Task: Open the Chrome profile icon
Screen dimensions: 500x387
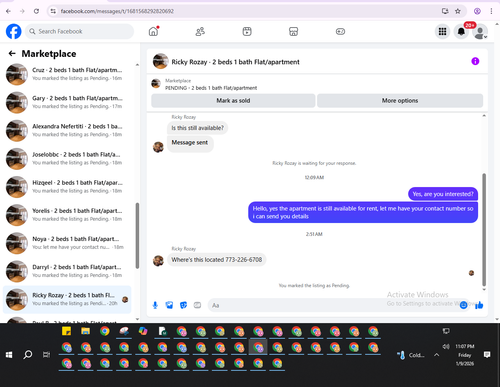Action: (x=477, y=11)
